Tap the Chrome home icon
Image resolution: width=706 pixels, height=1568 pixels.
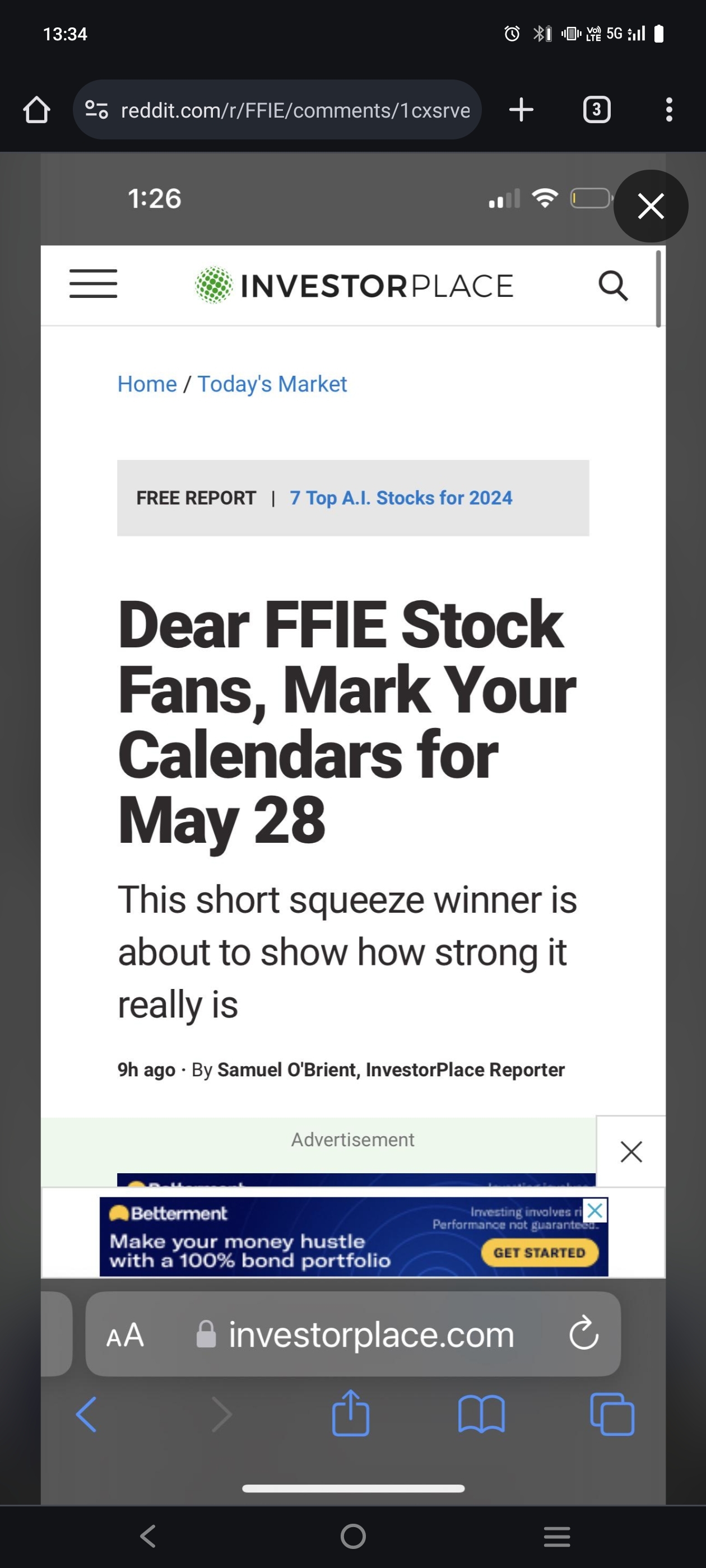pos(36,110)
